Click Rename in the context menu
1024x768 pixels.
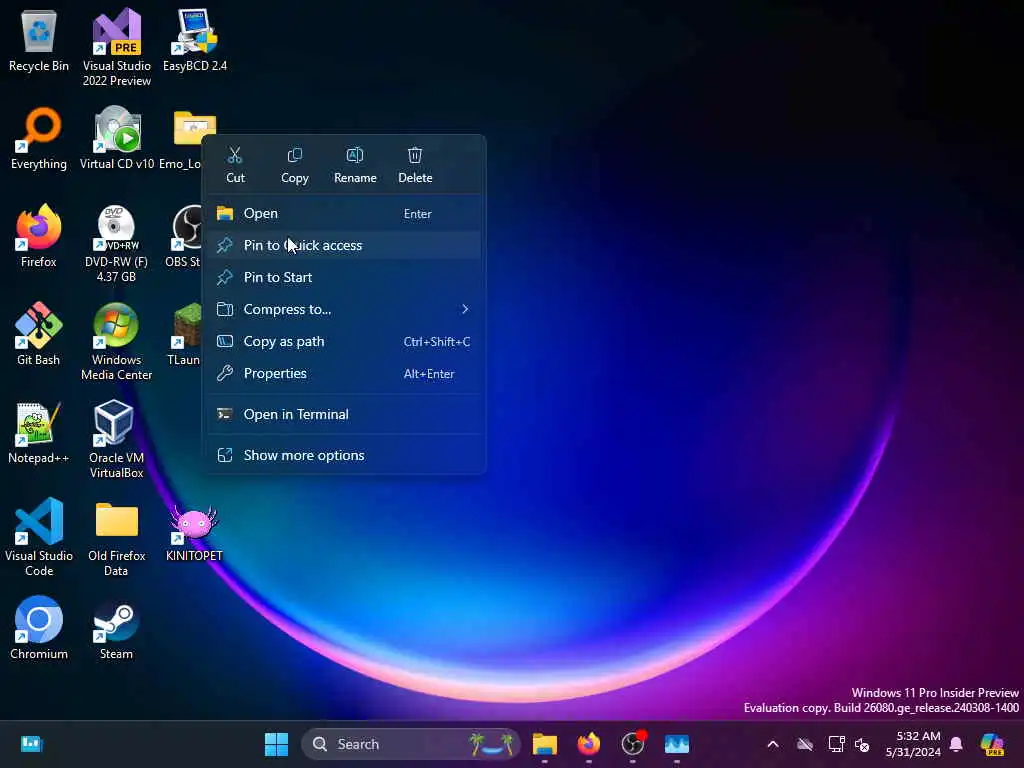click(x=355, y=165)
